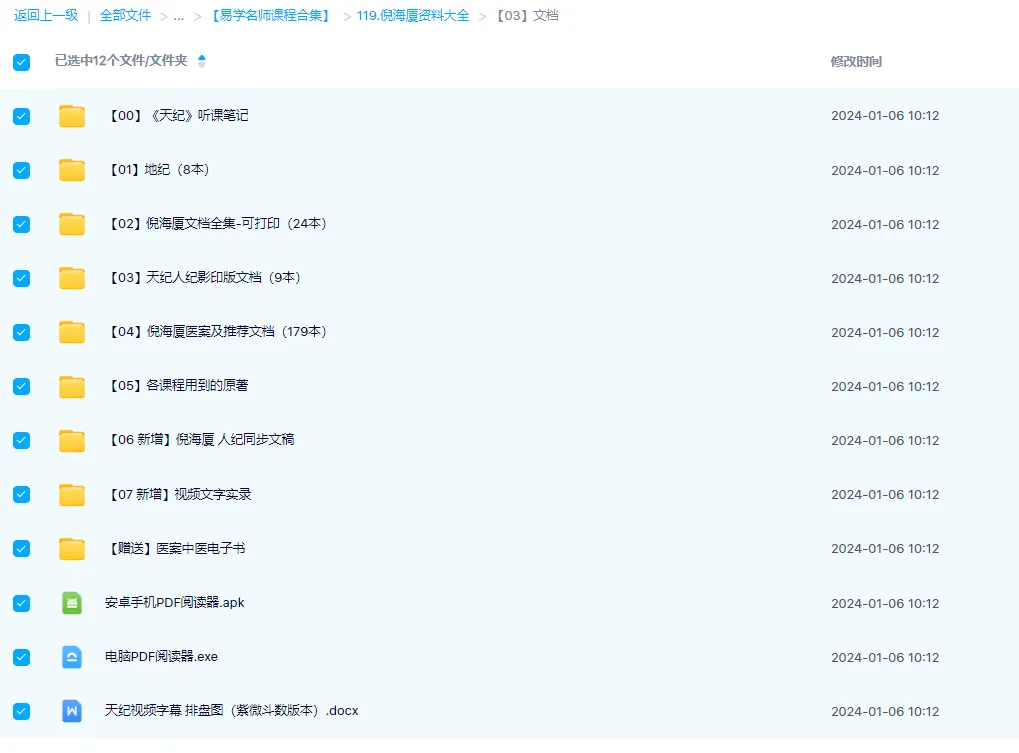The image size is (1019, 753).
Task: Click the folder icon for 【赠送】医案中医电子书
Action: coord(71,549)
